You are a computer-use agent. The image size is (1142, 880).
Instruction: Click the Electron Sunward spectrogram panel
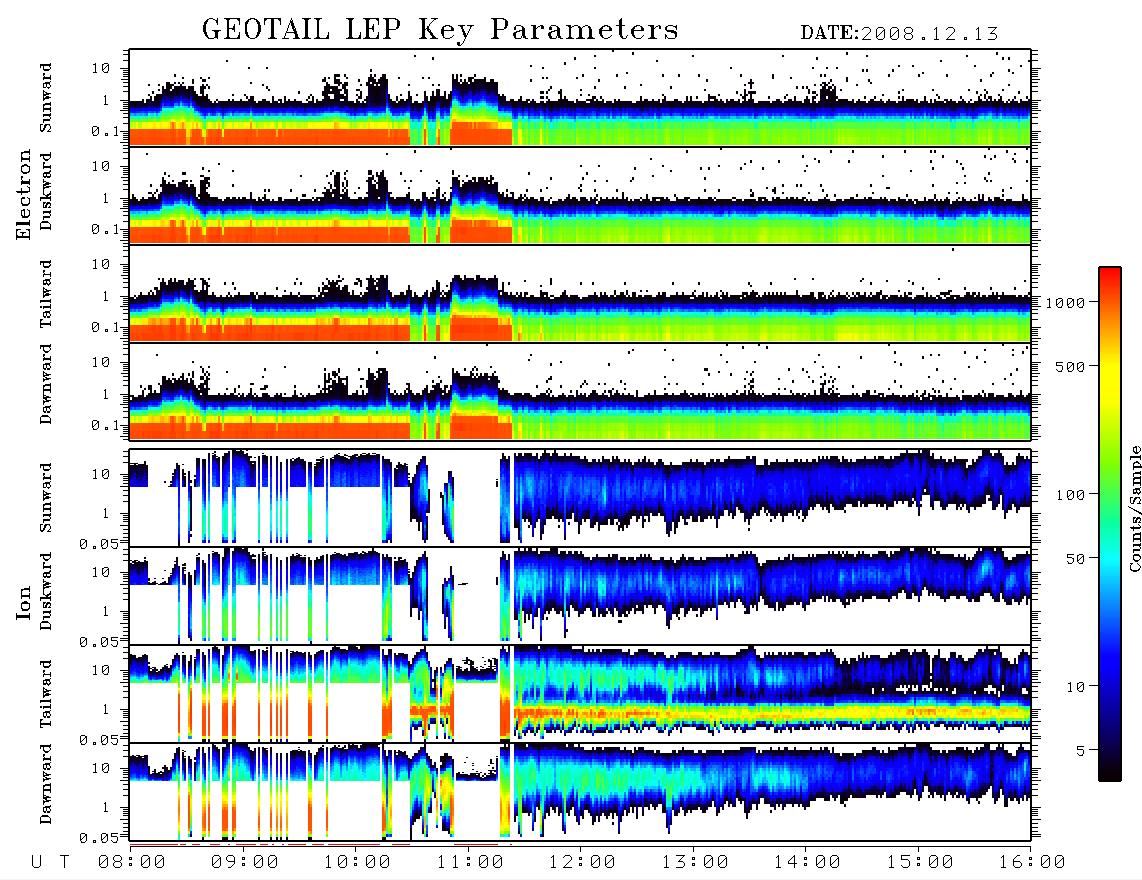coord(580,98)
